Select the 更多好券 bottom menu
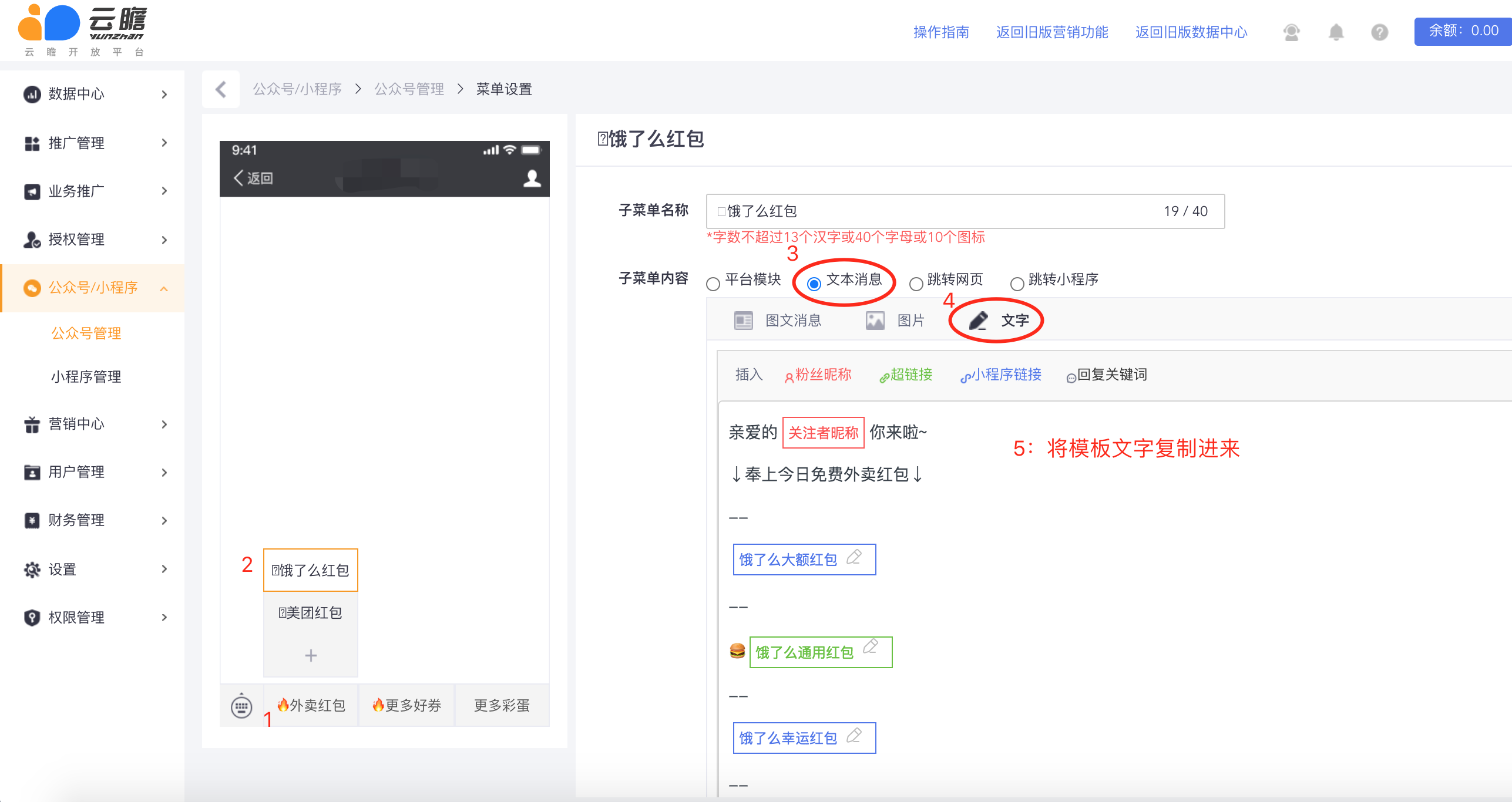This screenshot has width=1512, height=802. click(406, 705)
